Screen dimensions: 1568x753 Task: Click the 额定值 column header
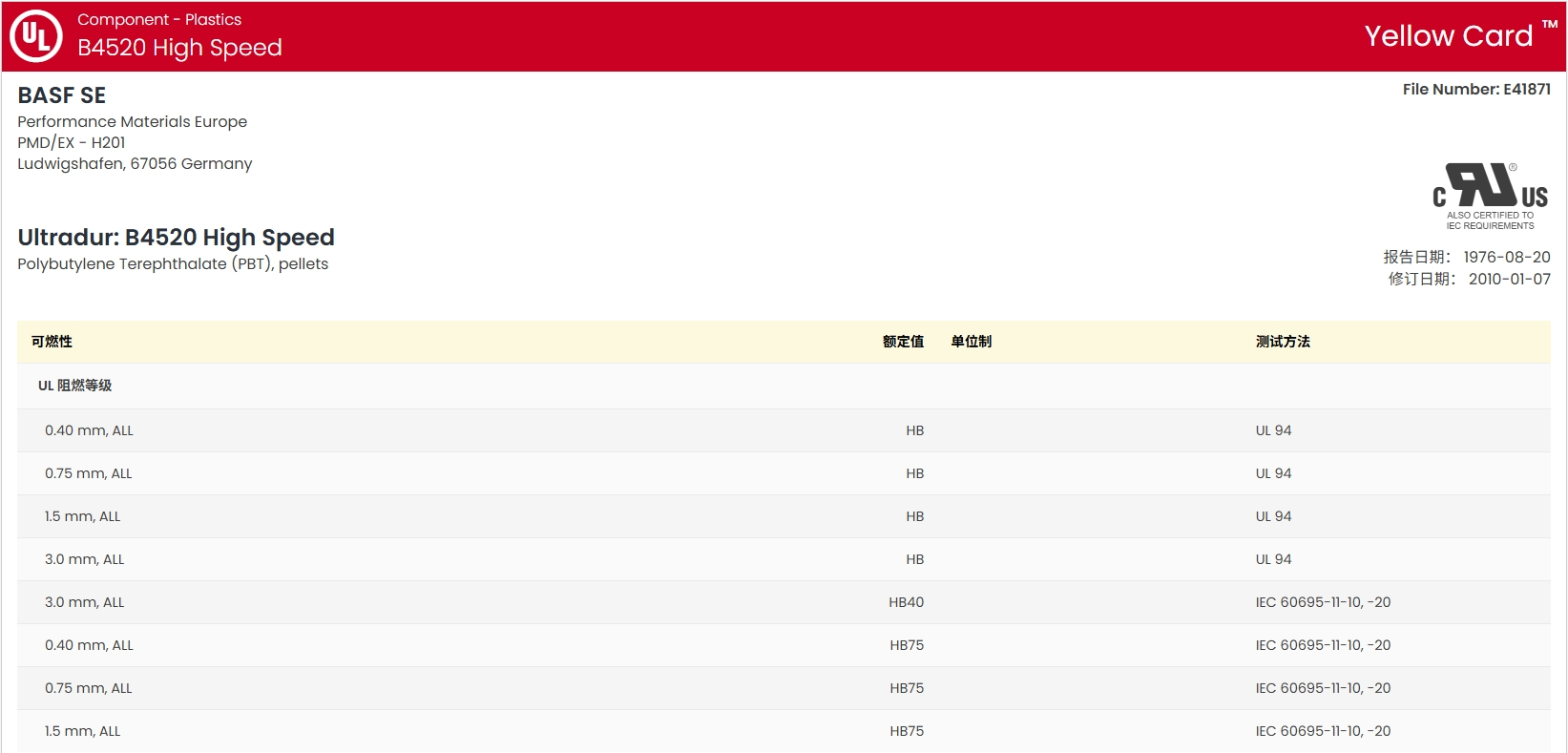point(903,342)
